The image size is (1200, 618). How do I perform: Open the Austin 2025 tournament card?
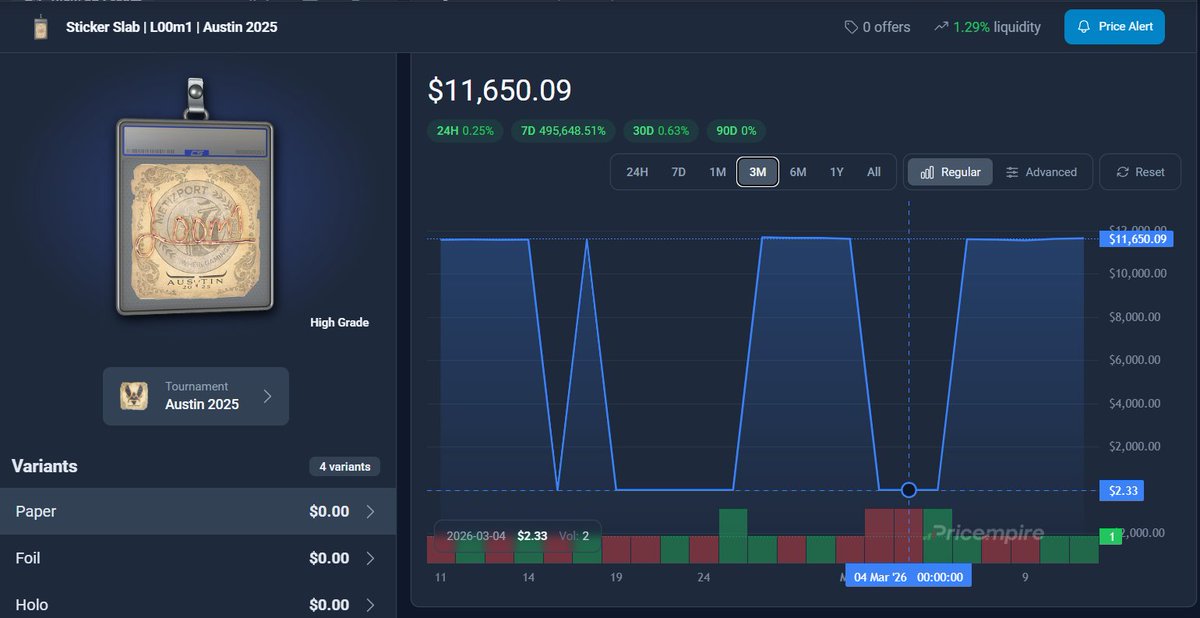(x=196, y=396)
